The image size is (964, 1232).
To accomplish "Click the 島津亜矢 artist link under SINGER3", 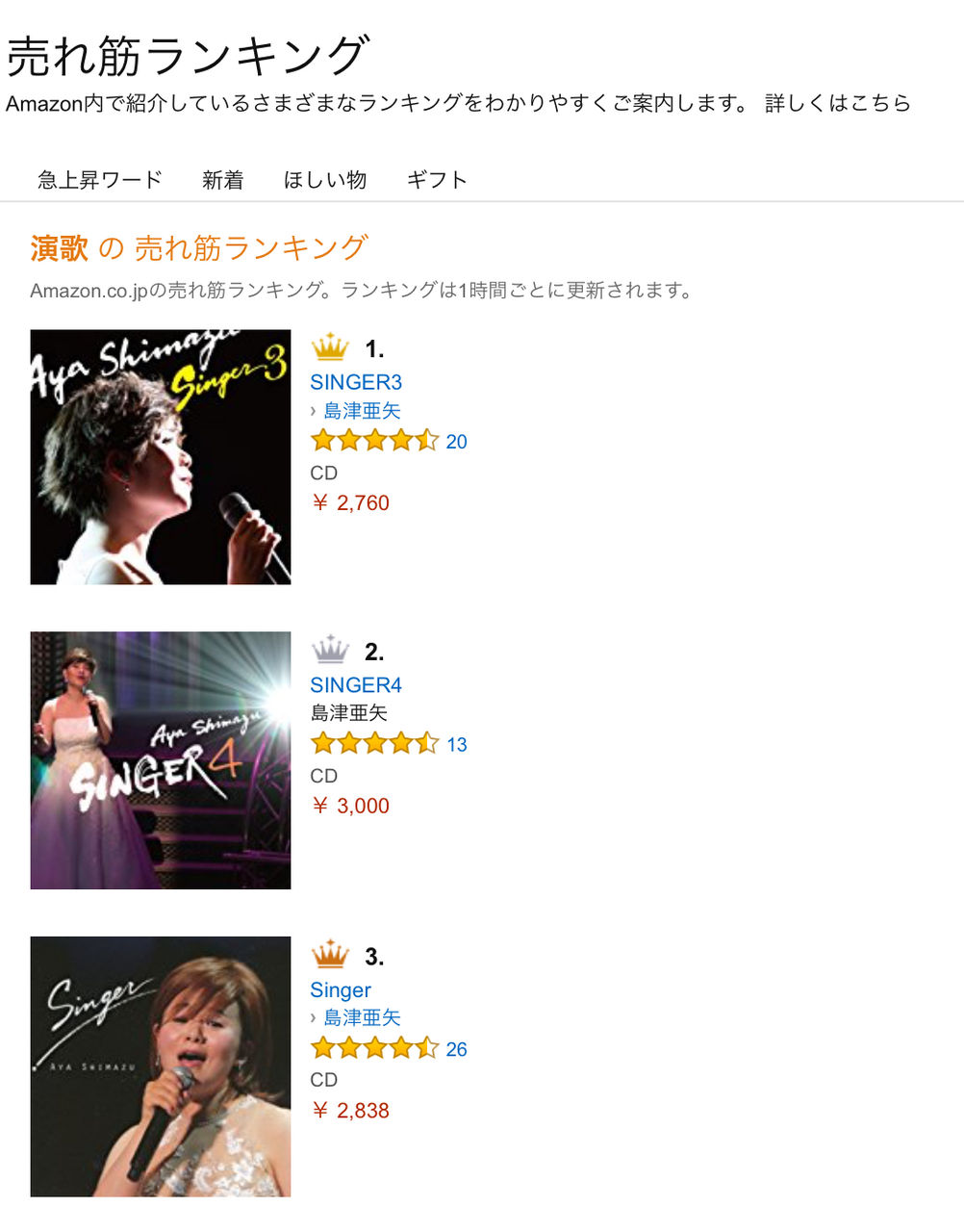I will pyautogui.click(x=362, y=411).
